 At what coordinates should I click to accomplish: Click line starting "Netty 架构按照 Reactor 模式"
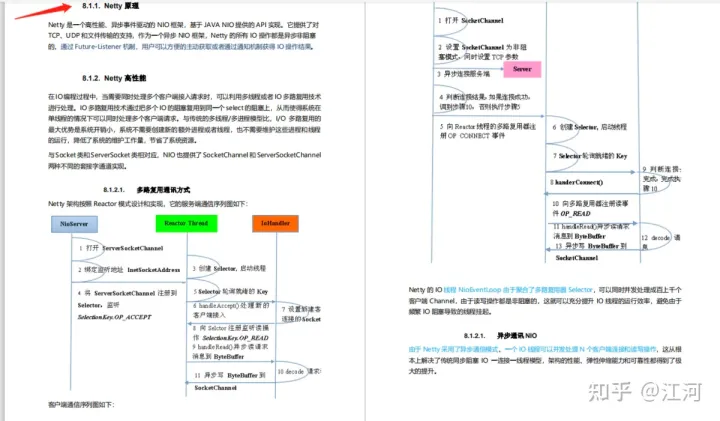[148, 204]
